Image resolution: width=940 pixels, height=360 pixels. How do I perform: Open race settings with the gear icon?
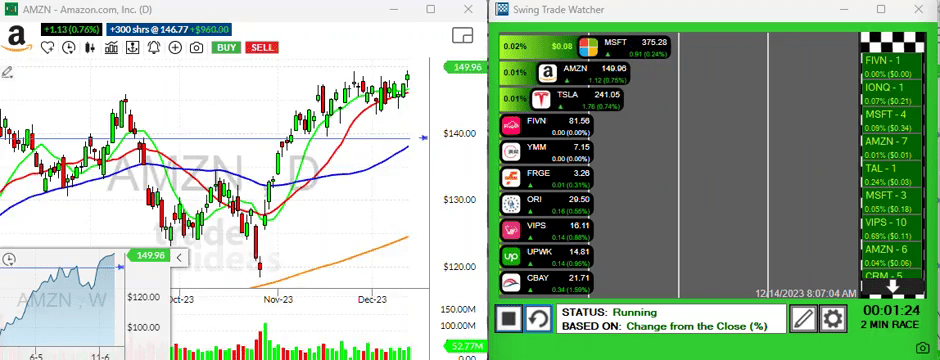click(x=833, y=319)
